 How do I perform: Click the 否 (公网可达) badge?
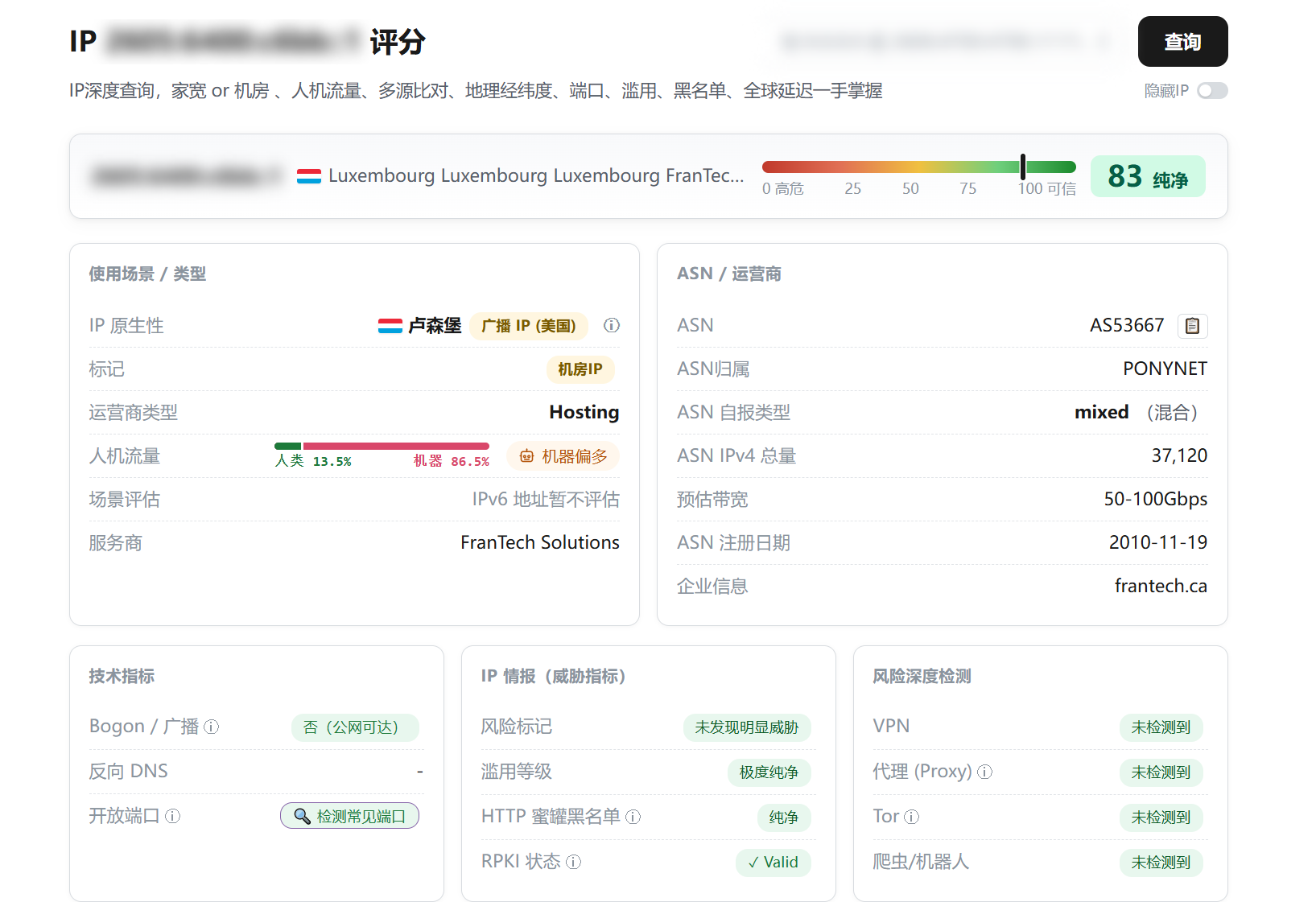[x=355, y=727]
